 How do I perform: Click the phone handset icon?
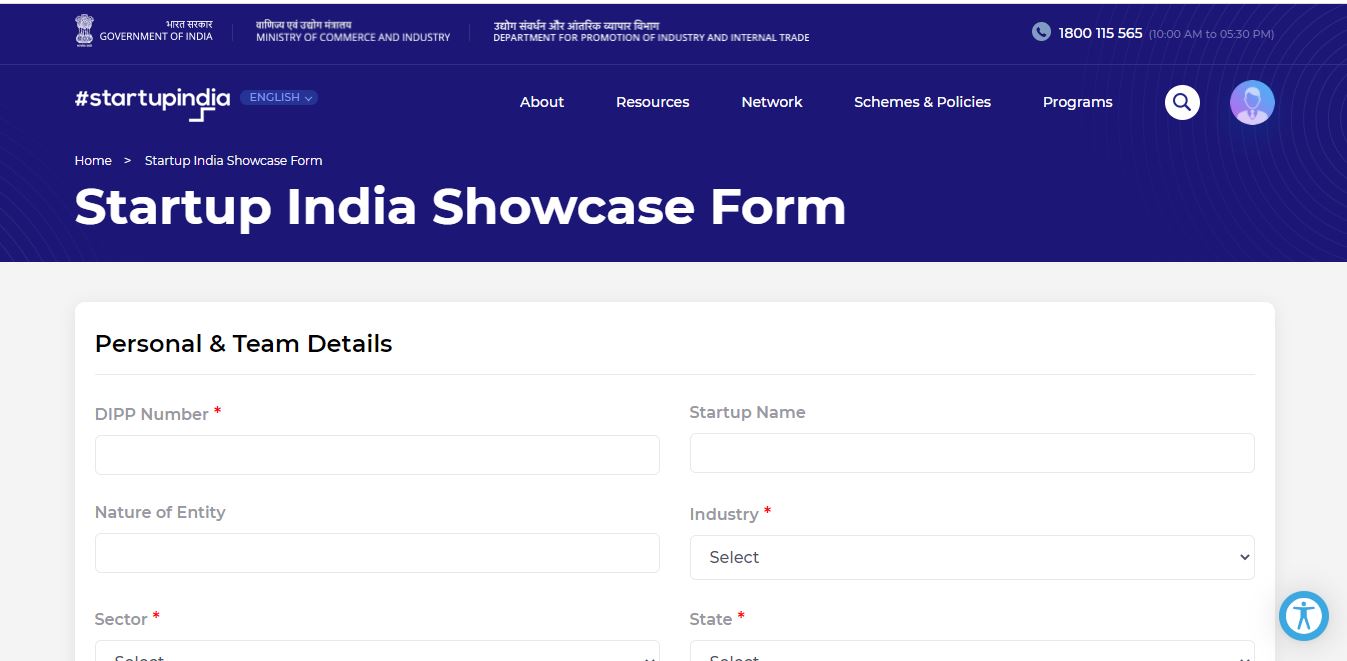(1040, 32)
